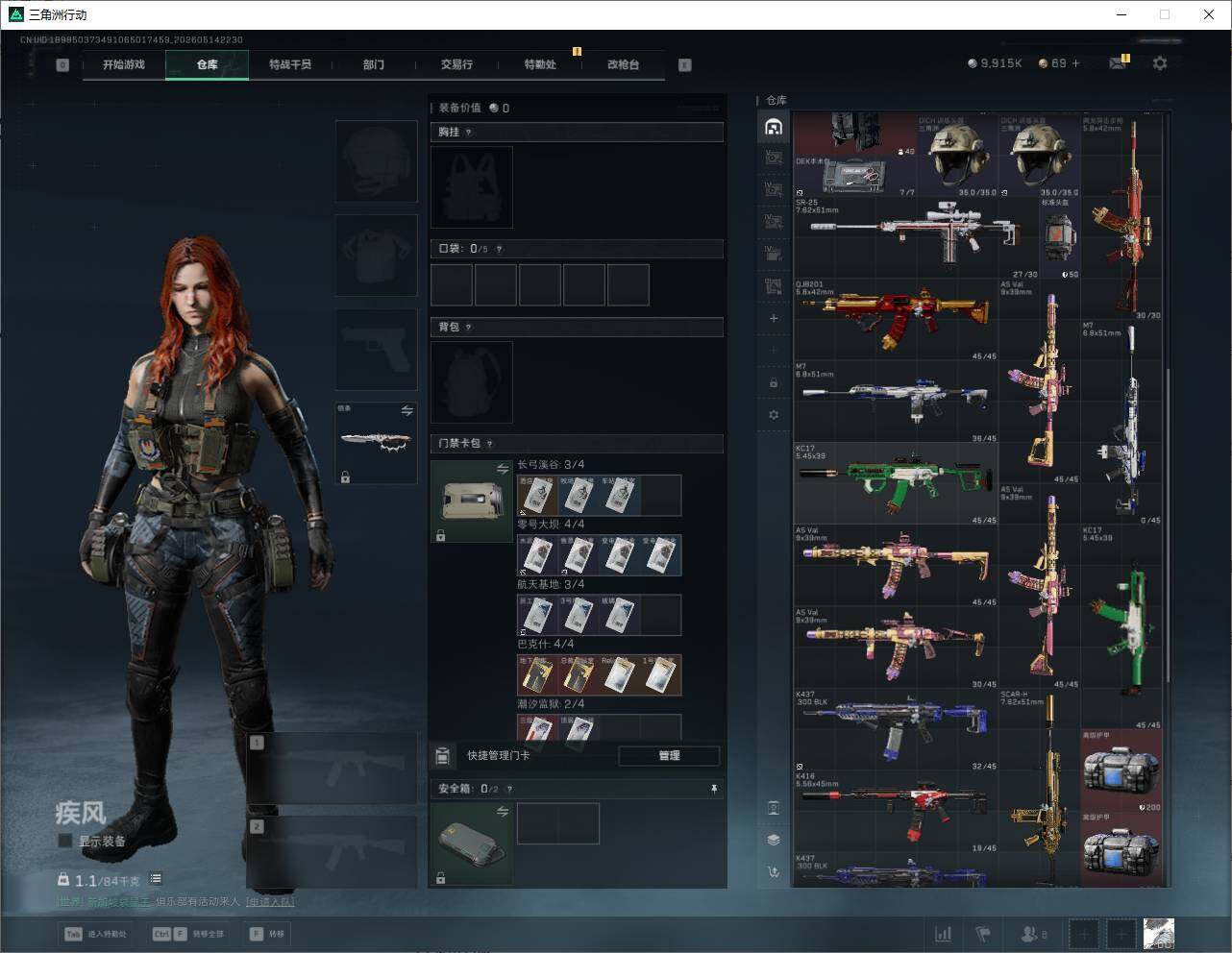This screenshot has height=953, width=1232.
Task: Click the swap arrows on the knife slot
Action: pos(407,411)
